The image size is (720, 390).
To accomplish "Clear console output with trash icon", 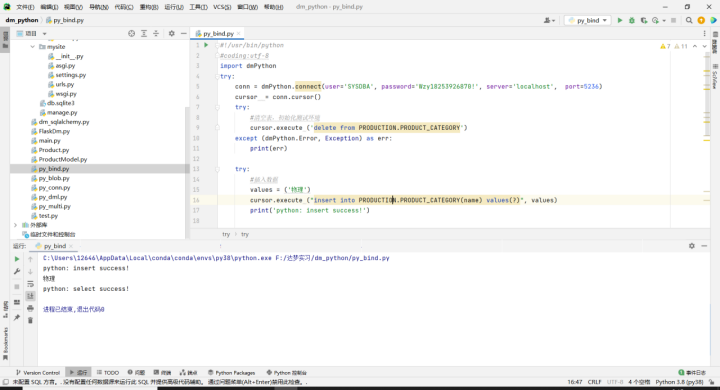I will click(x=30, y=320).
